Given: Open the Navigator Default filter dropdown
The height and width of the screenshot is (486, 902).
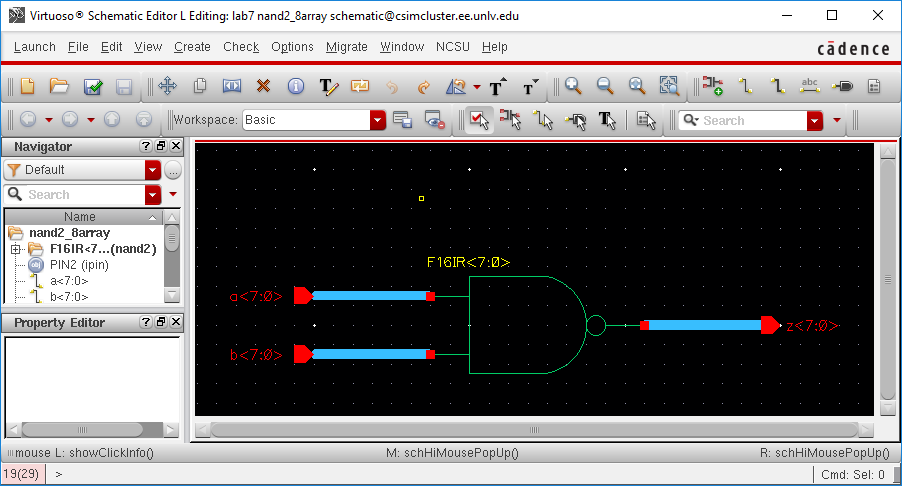Looking at the screenshot, I should (152, 170).
